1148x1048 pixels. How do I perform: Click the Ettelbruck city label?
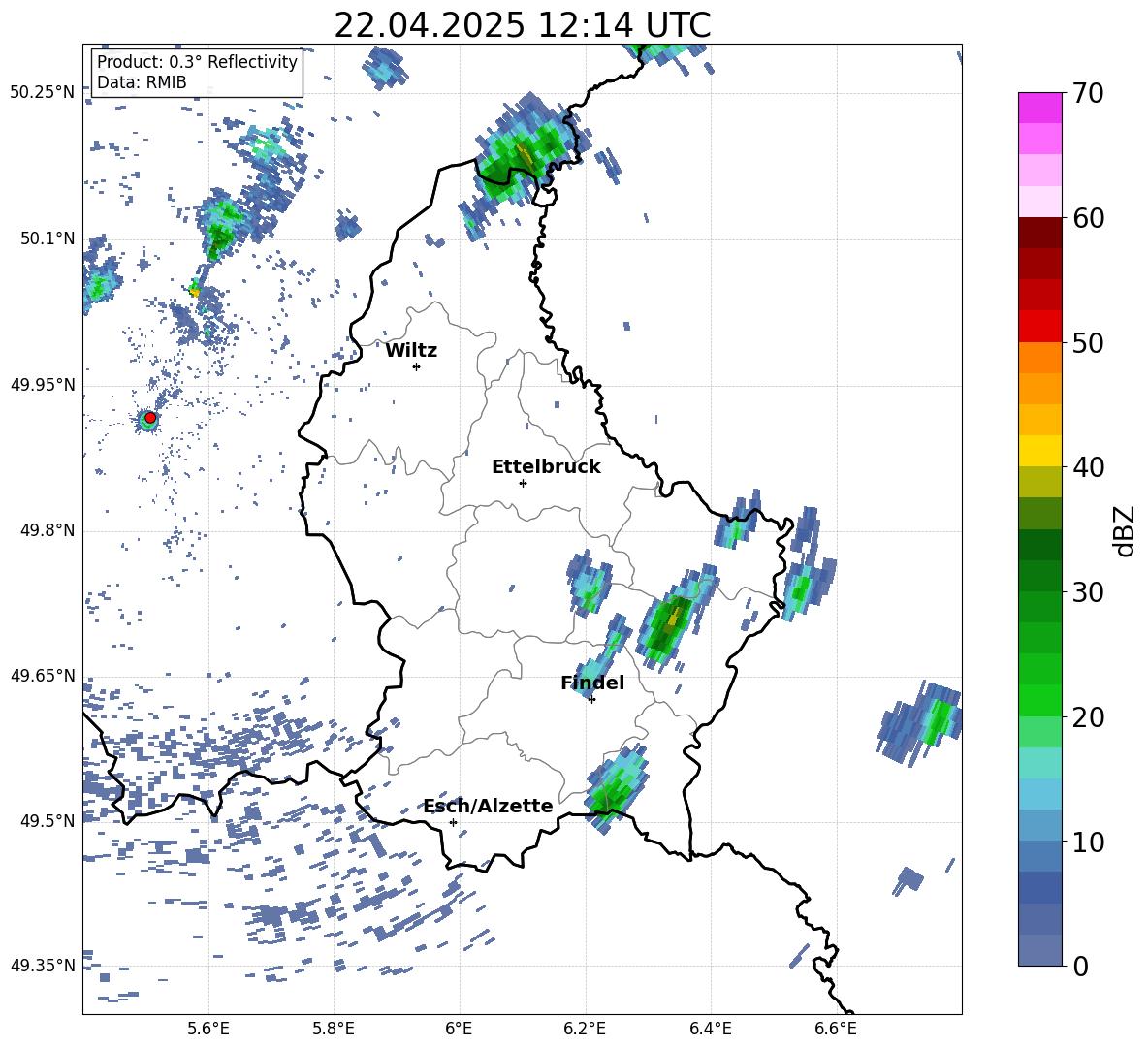(x=546, y=467)
